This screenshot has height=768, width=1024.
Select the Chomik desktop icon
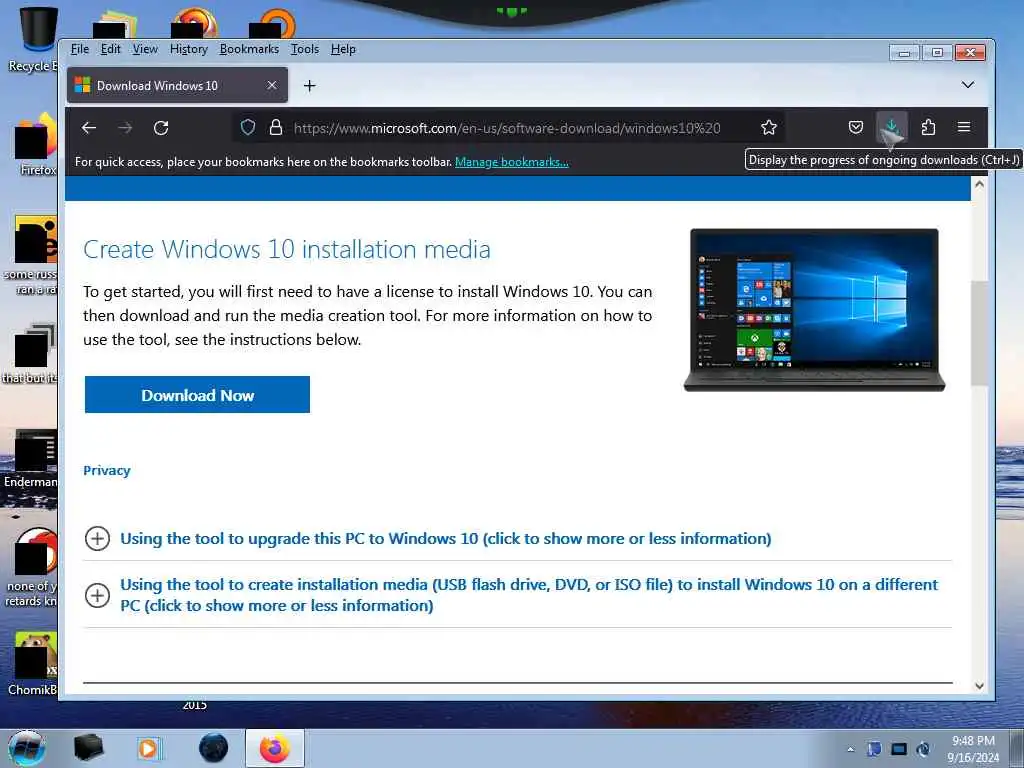(31, 664)
